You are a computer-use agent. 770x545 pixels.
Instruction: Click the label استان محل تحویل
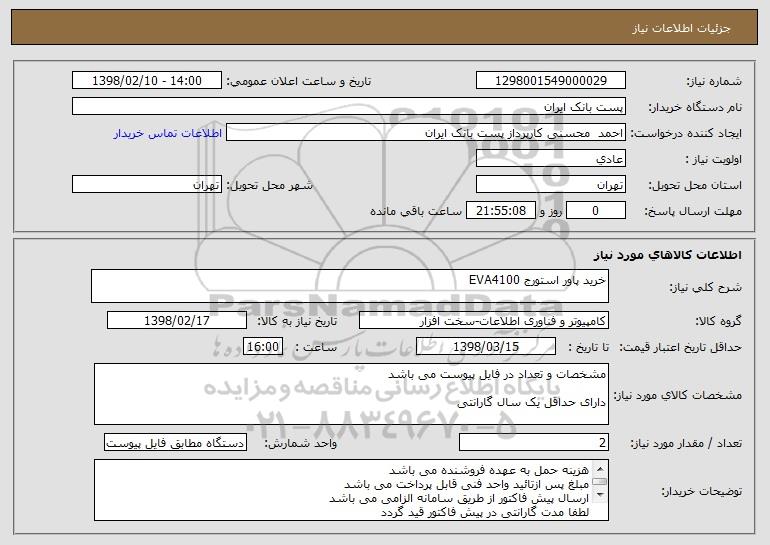pos(695,186)
